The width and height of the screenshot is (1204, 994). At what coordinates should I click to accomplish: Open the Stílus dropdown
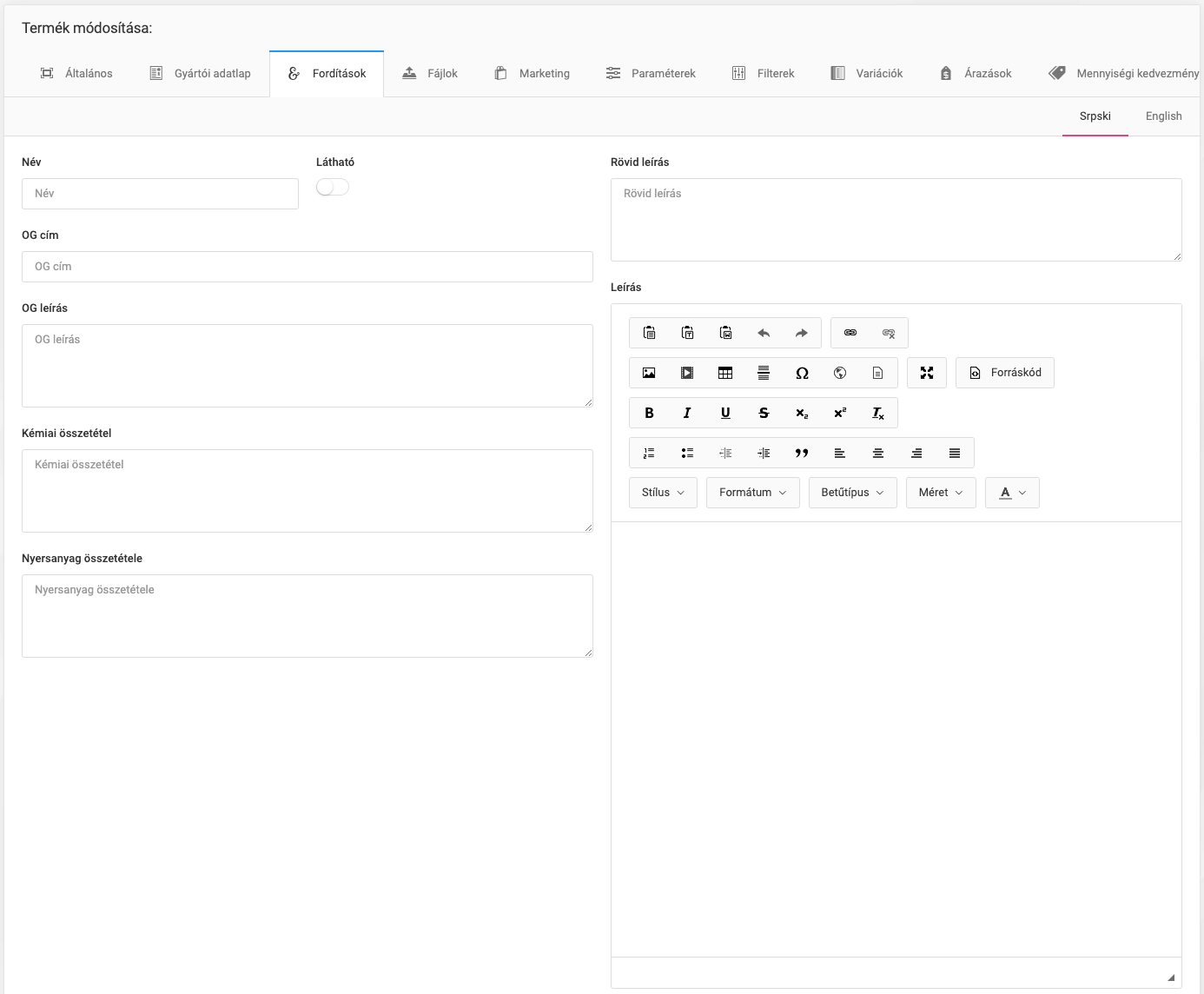[663, 493]
